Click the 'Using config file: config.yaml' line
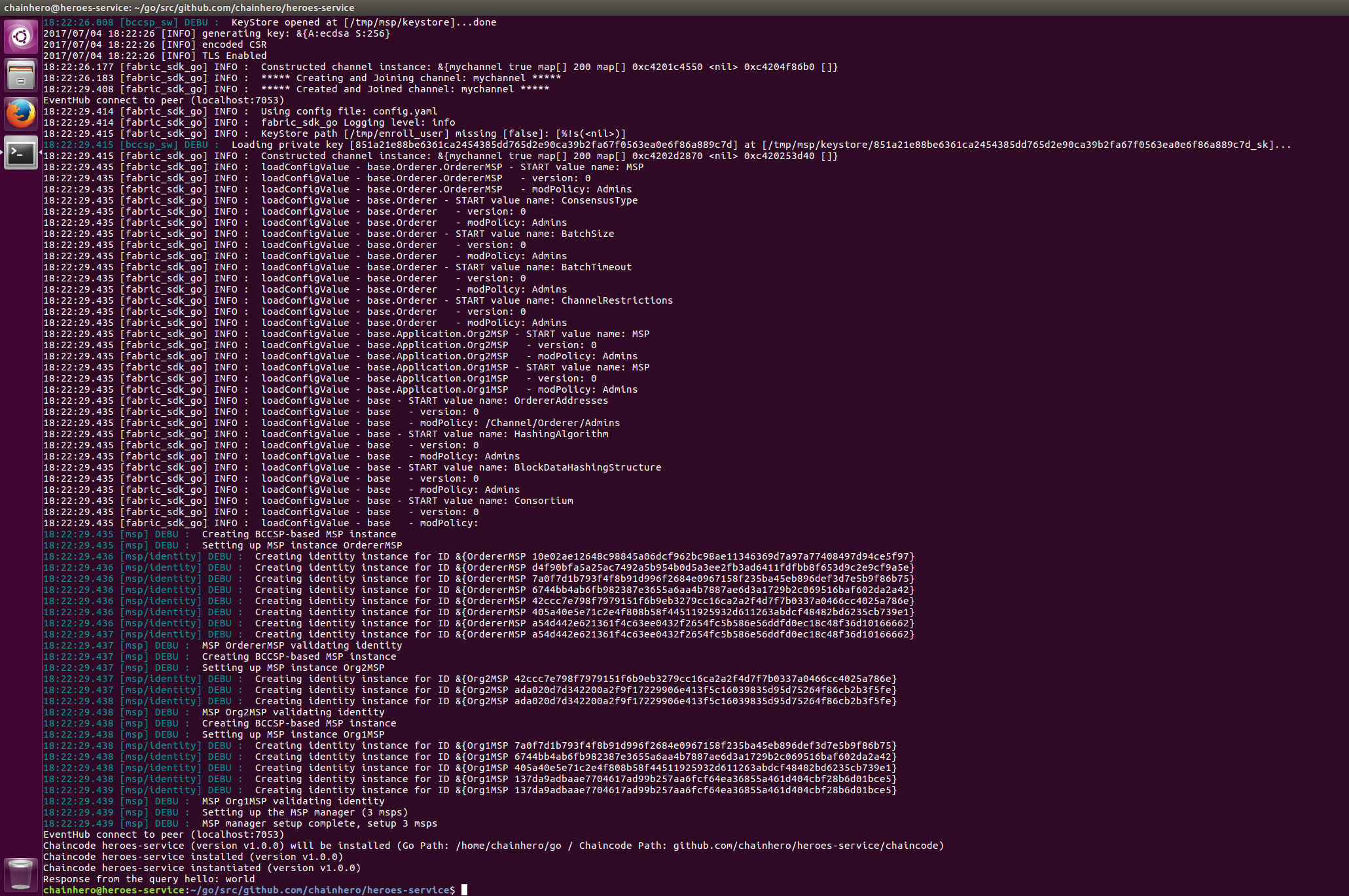Image resolution: width=1349 pixels, height=896 pixels. click(348, 111)
